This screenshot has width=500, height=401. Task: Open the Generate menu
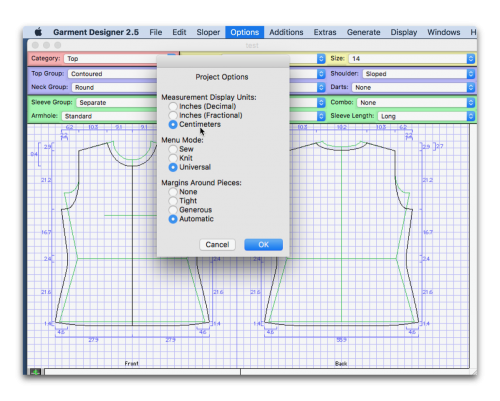point(364,32)
